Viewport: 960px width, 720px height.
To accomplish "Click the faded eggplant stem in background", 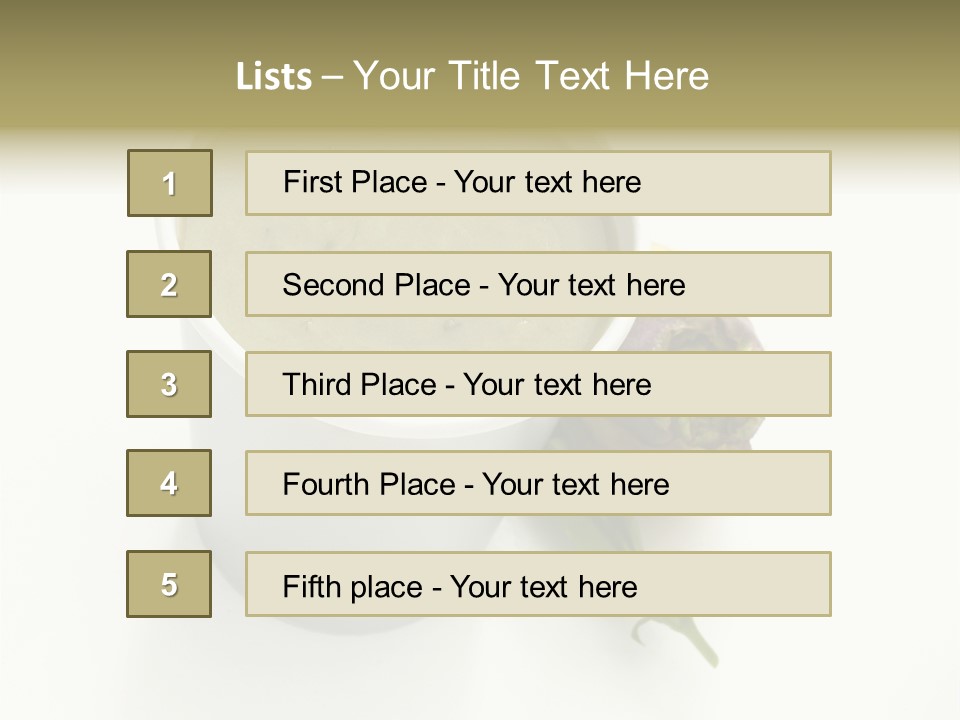I will click(686, 640).
